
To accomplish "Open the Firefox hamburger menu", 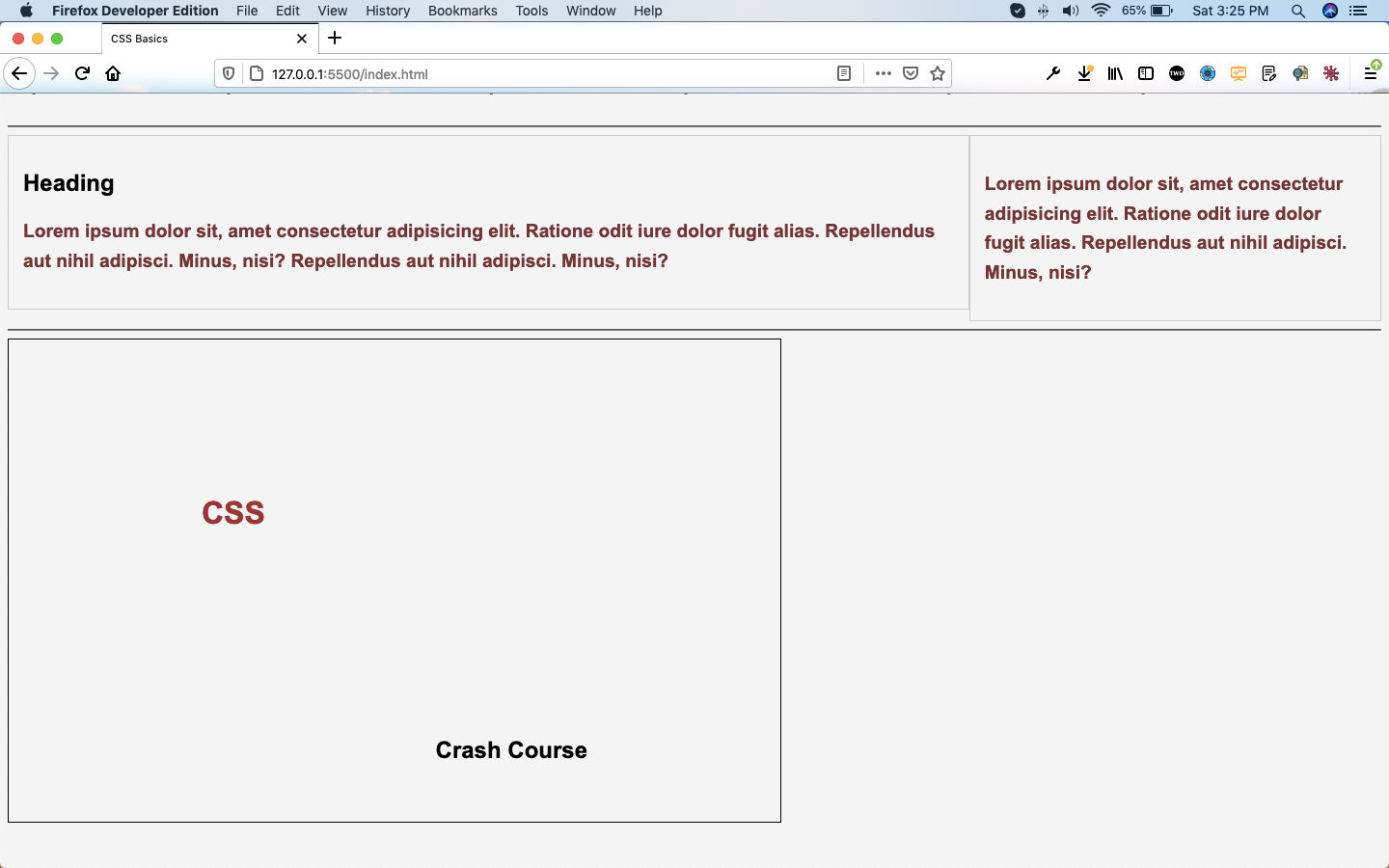I will [x=1371, y=72].
